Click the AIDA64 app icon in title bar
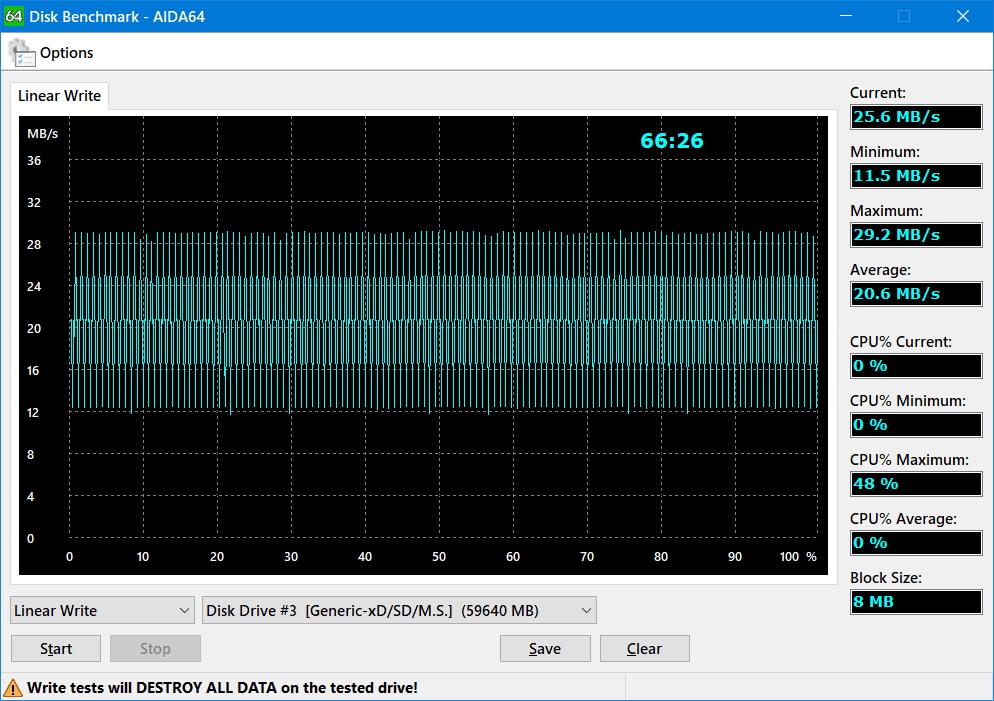 click(13, 16)
